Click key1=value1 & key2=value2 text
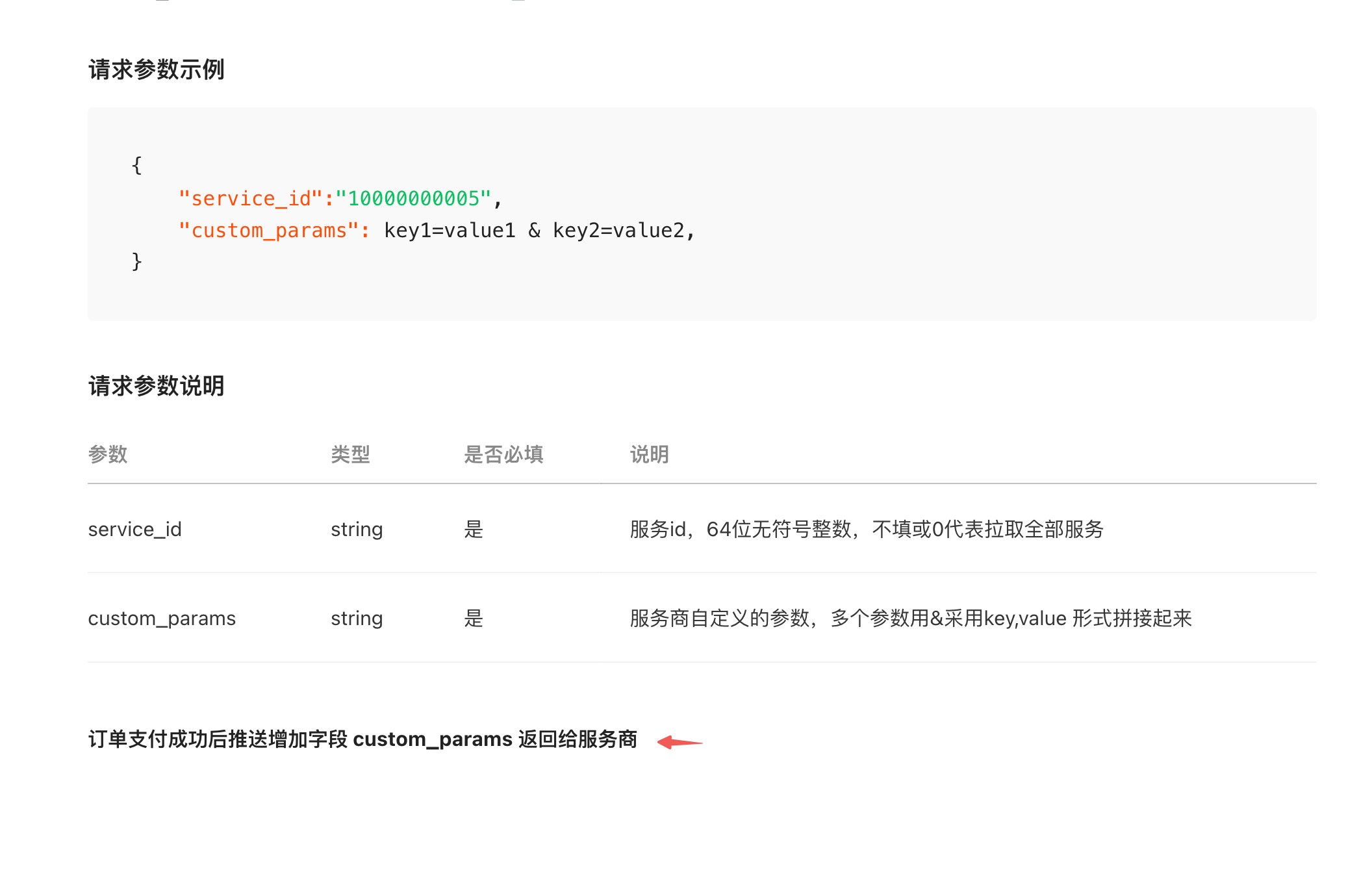 point(539,230)
